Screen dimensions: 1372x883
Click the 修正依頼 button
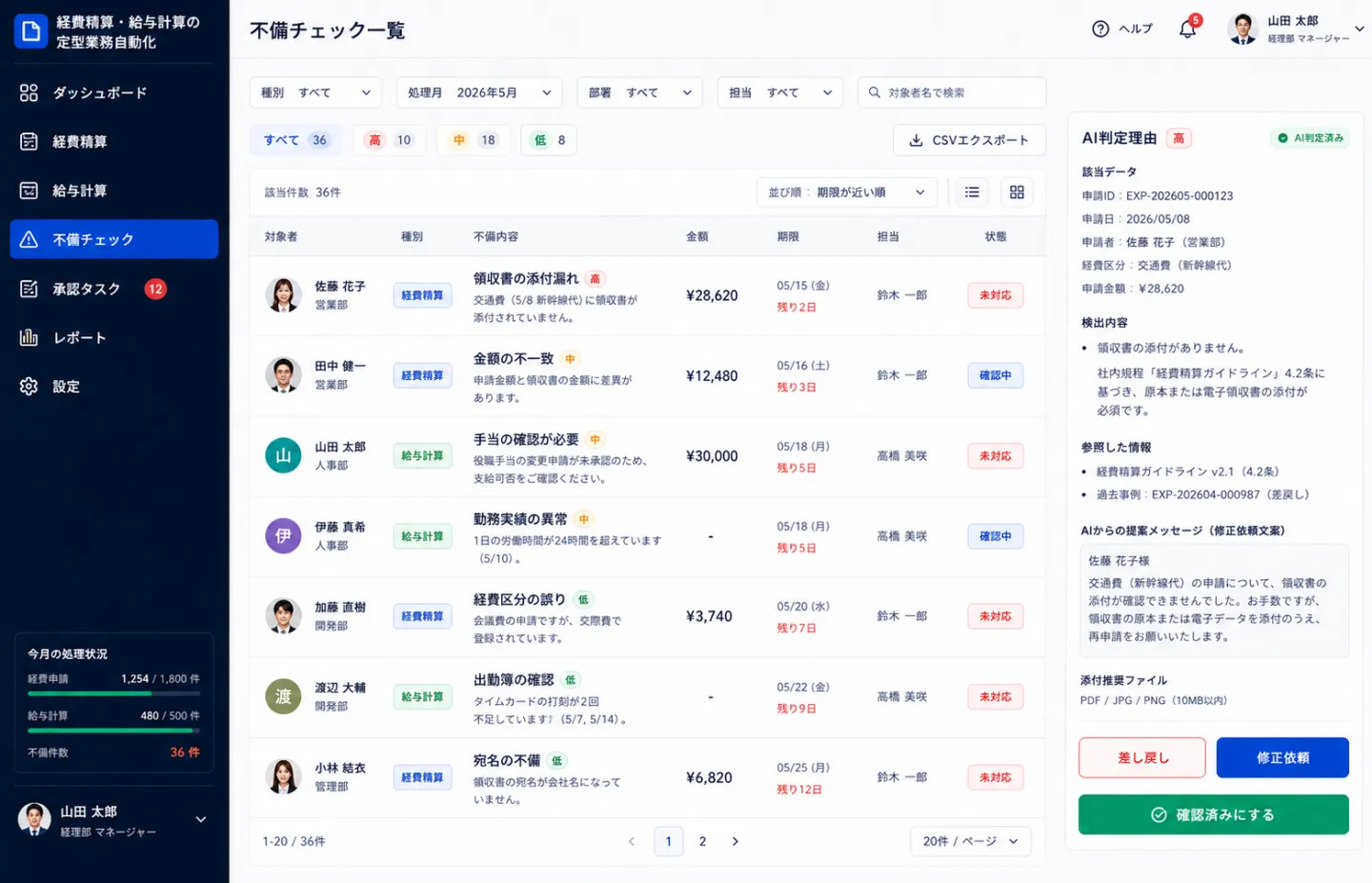[1282, 758]
